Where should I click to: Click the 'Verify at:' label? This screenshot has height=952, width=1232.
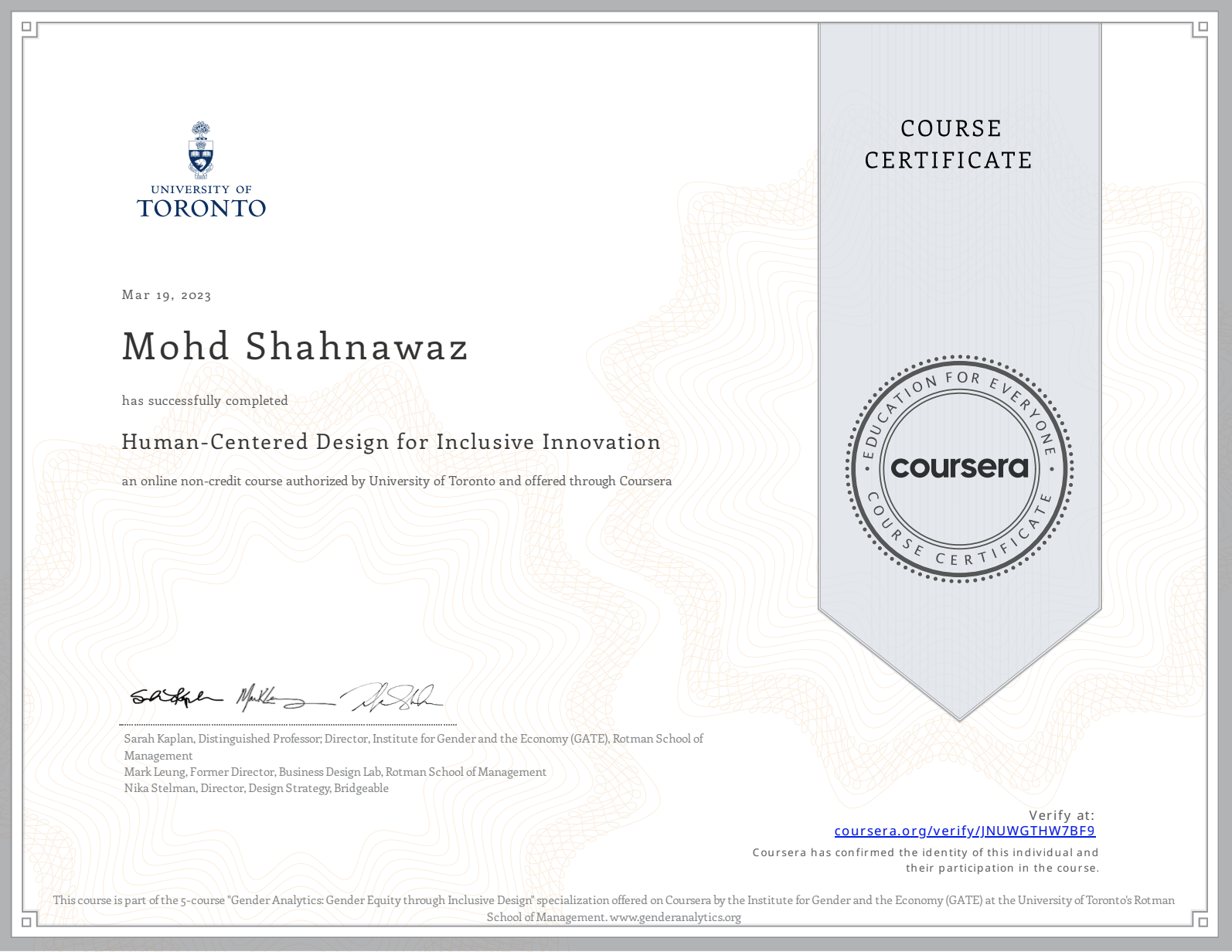(x=1062, y=814)
